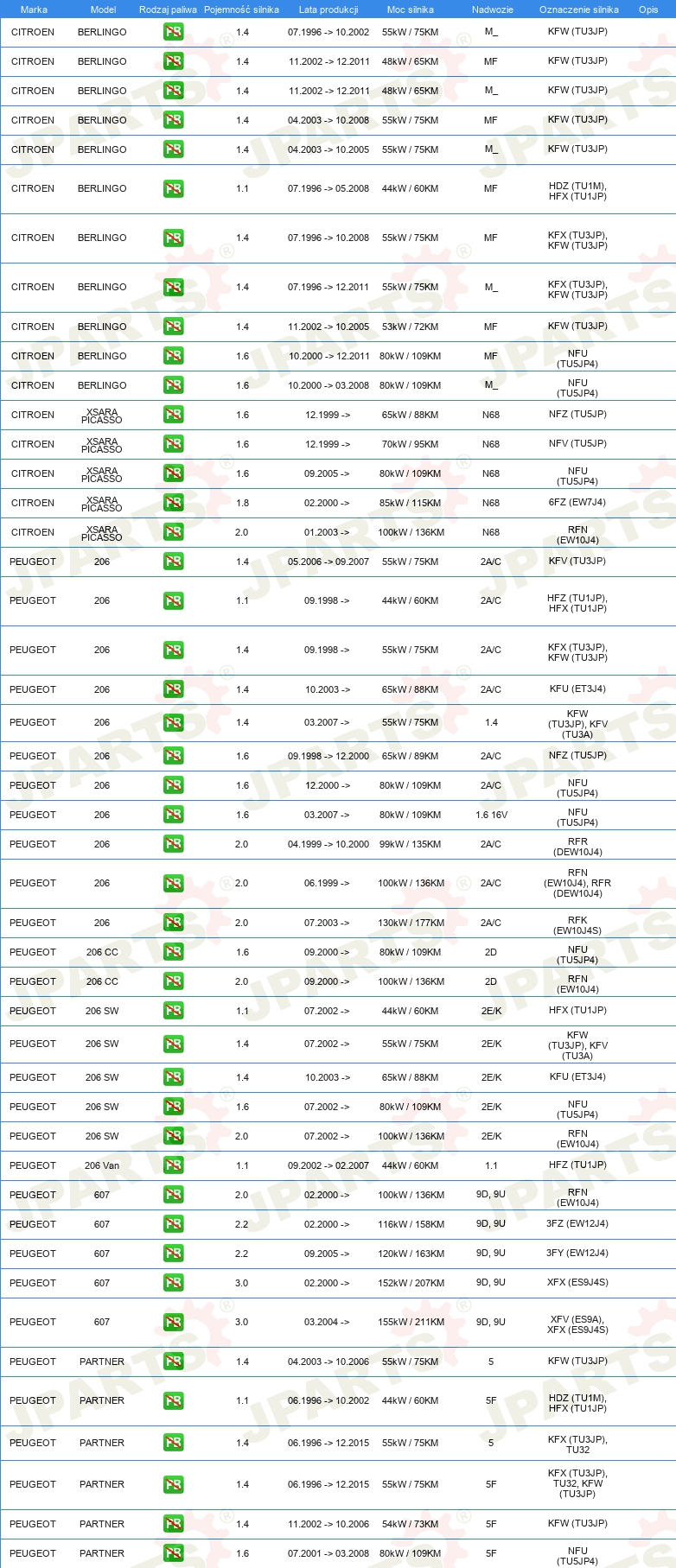Select the "130kW / 177KM" power cell

coord(411,923)
